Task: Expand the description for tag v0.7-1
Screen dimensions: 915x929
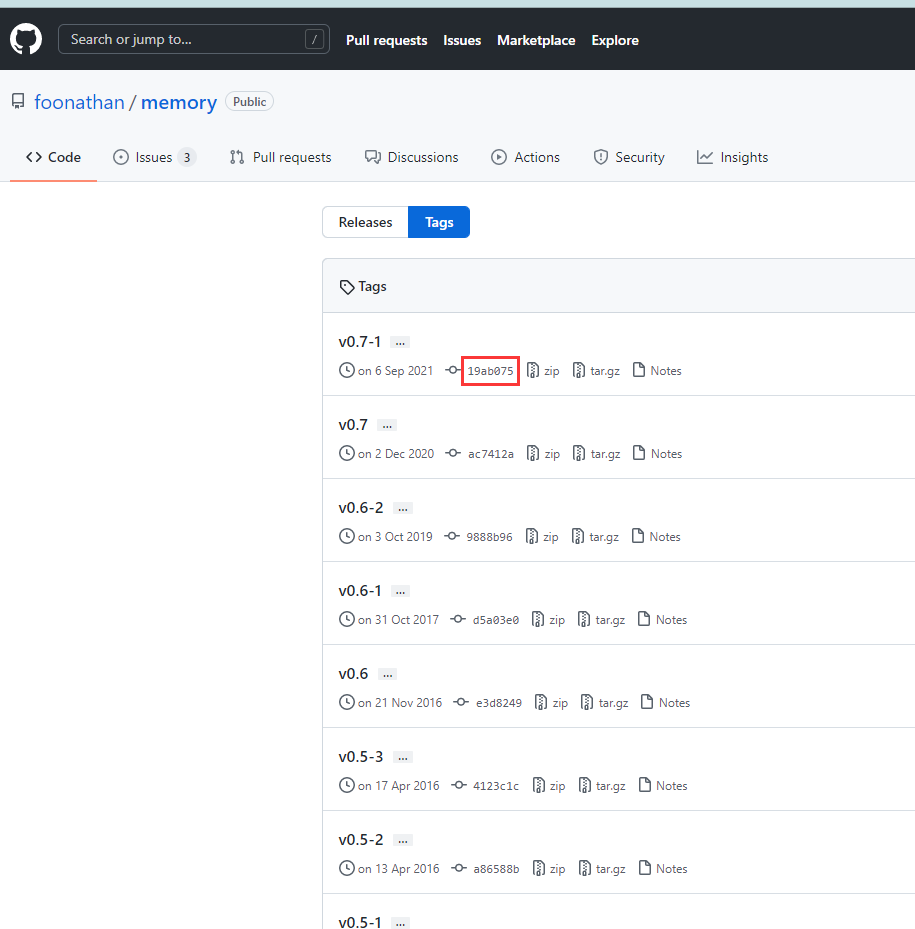Action: click(x=400, y=341)
